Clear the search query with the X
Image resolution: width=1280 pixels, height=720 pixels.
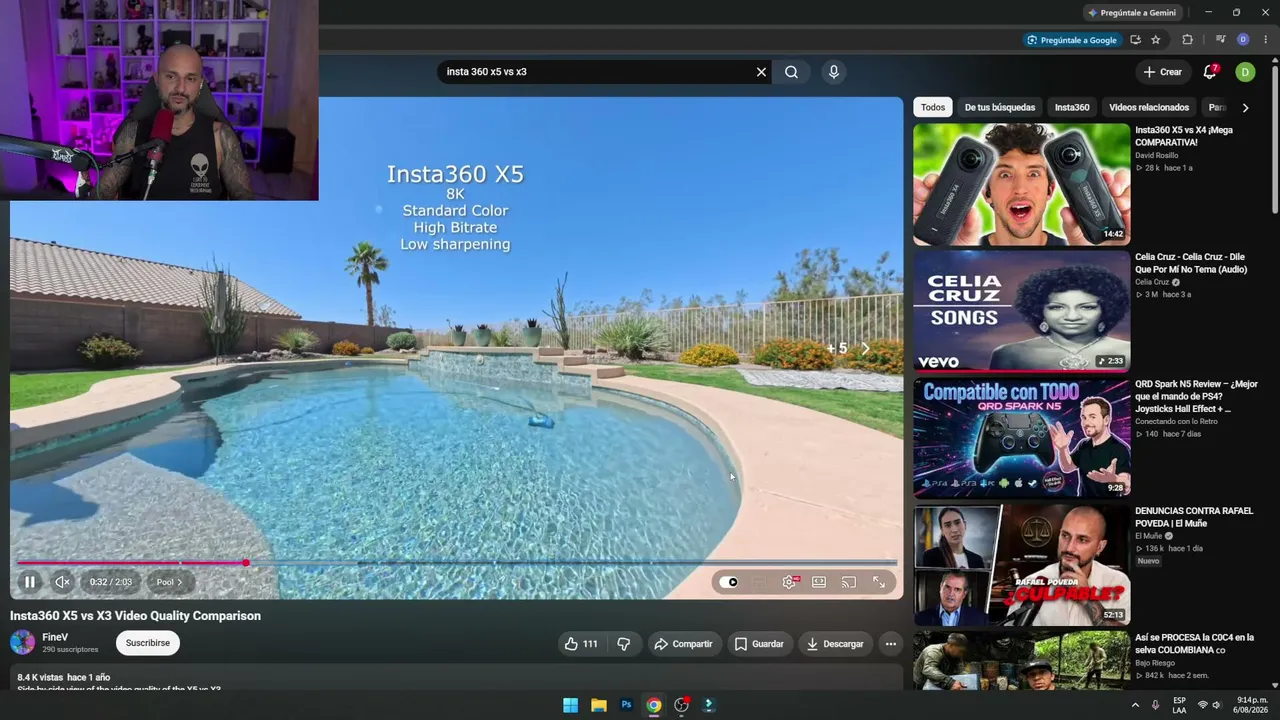(x=761, y=72)
